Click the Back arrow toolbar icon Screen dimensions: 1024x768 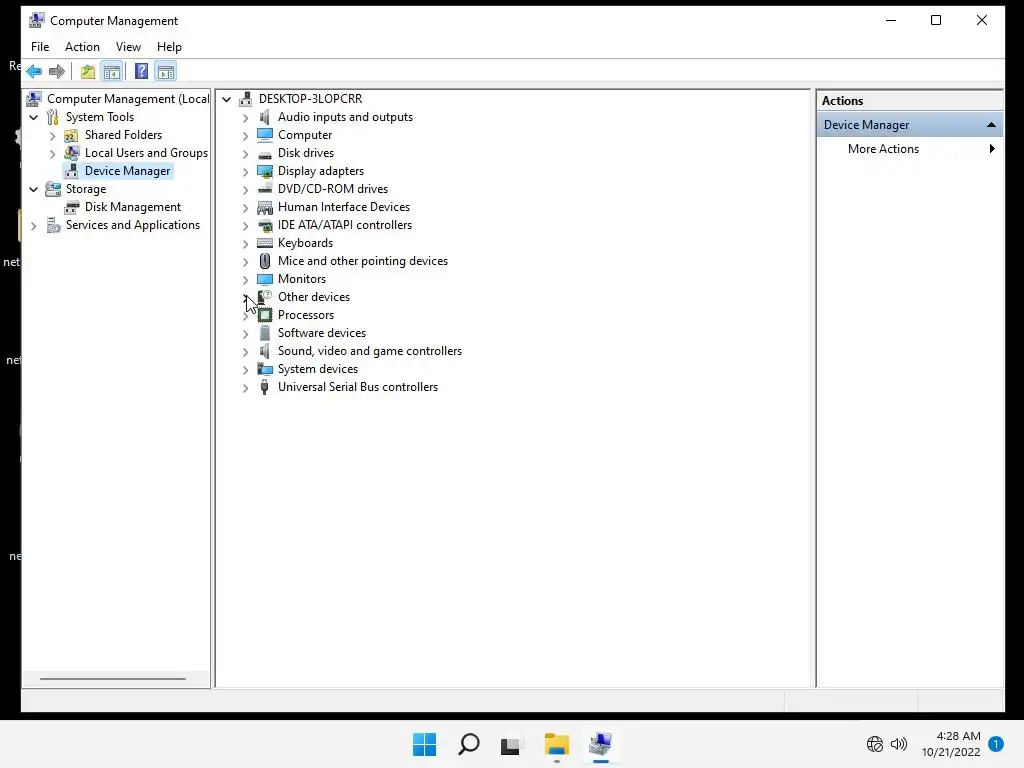(35, 71)
